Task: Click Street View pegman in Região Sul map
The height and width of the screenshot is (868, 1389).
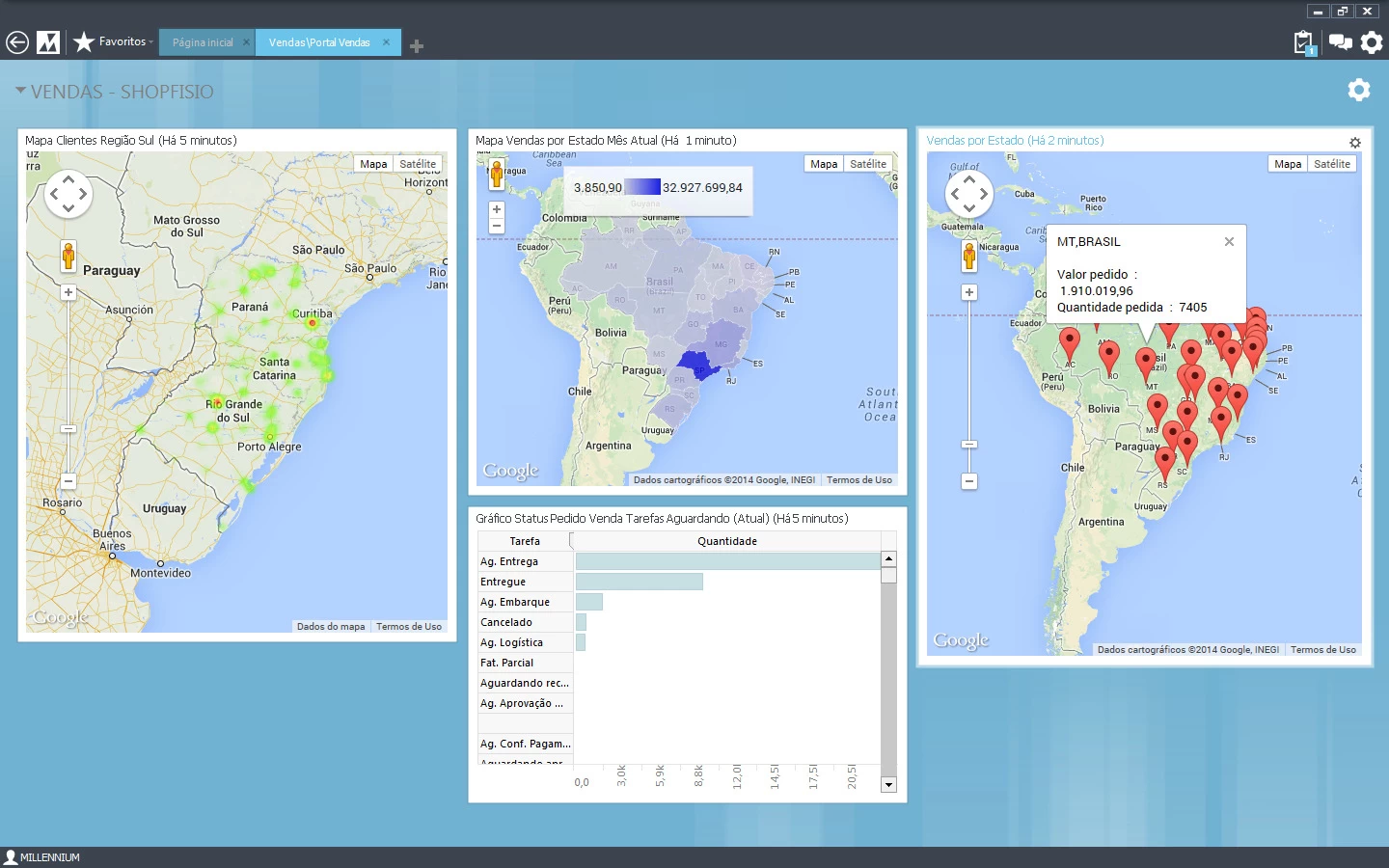Action: (68, 256)
